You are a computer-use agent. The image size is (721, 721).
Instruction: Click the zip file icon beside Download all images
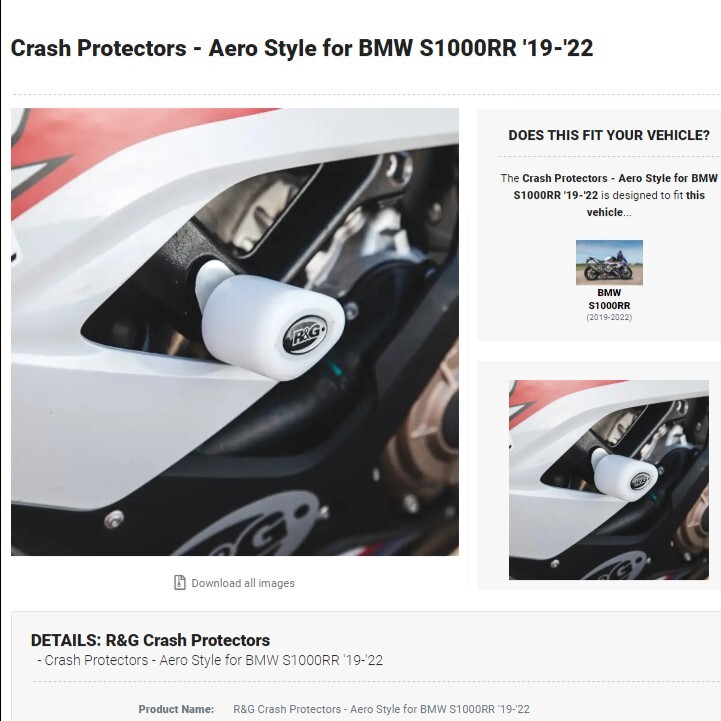pyautogui.click(x=179, y=582)
